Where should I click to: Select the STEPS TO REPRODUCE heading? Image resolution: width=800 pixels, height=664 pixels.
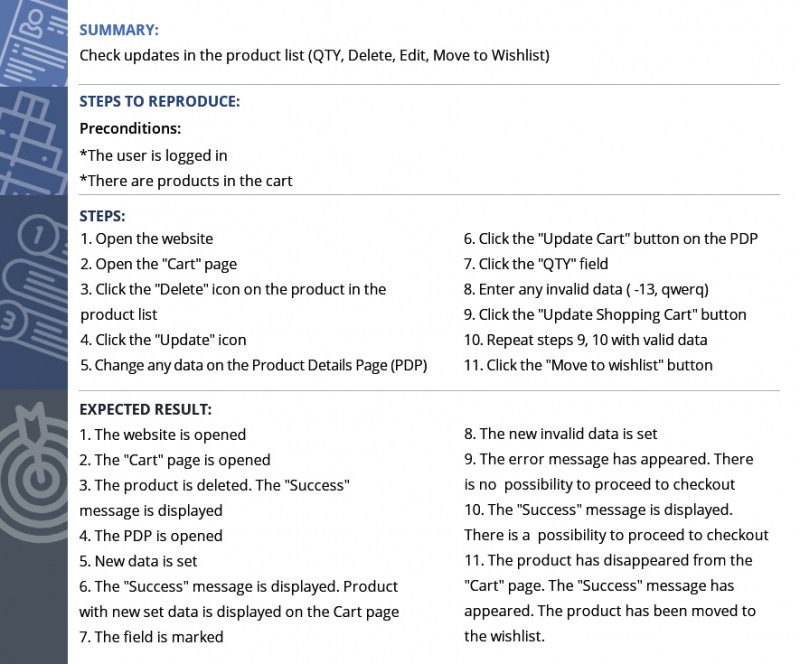point(160,102)
